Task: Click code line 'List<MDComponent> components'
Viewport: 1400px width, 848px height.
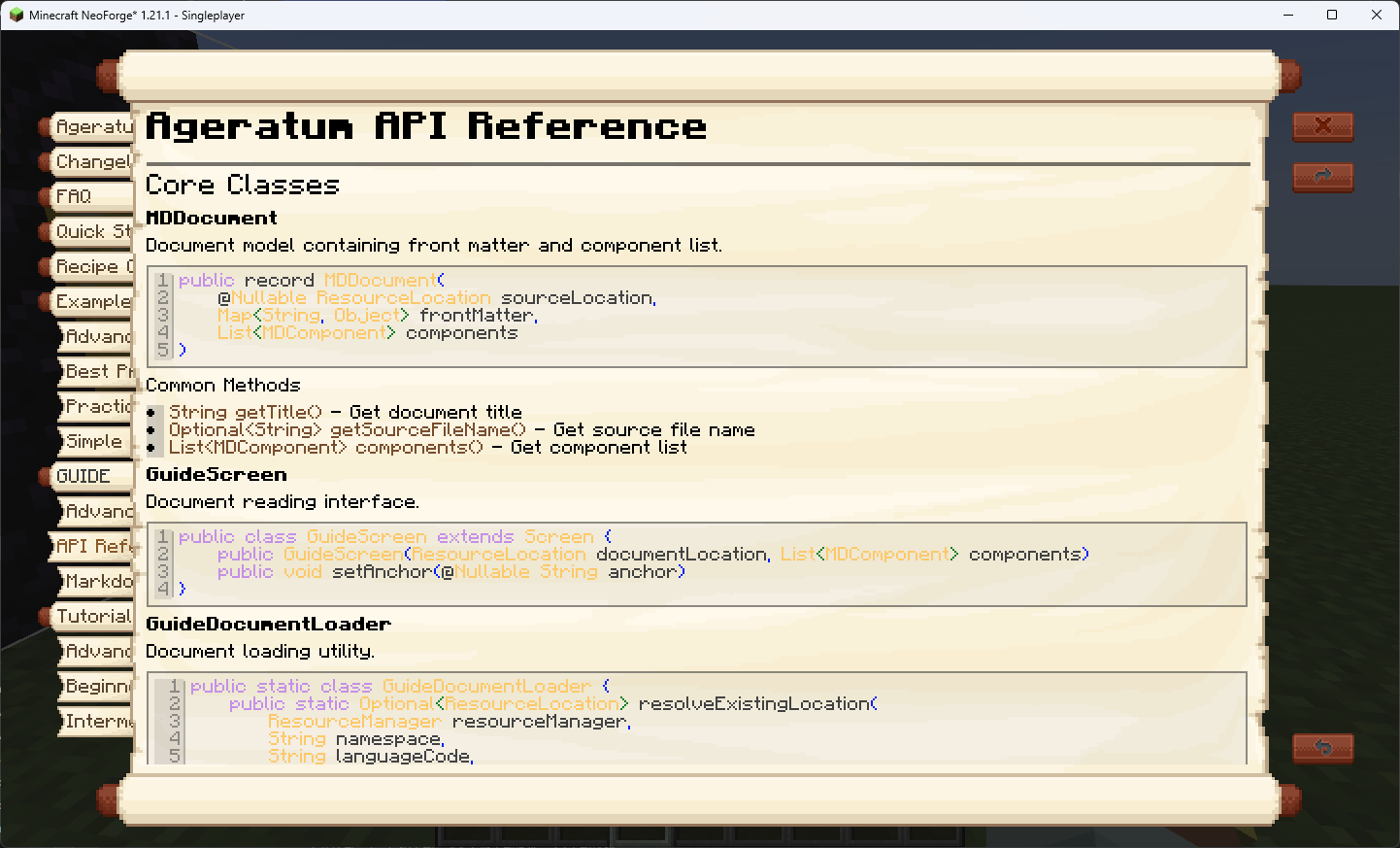Action: 368,332
